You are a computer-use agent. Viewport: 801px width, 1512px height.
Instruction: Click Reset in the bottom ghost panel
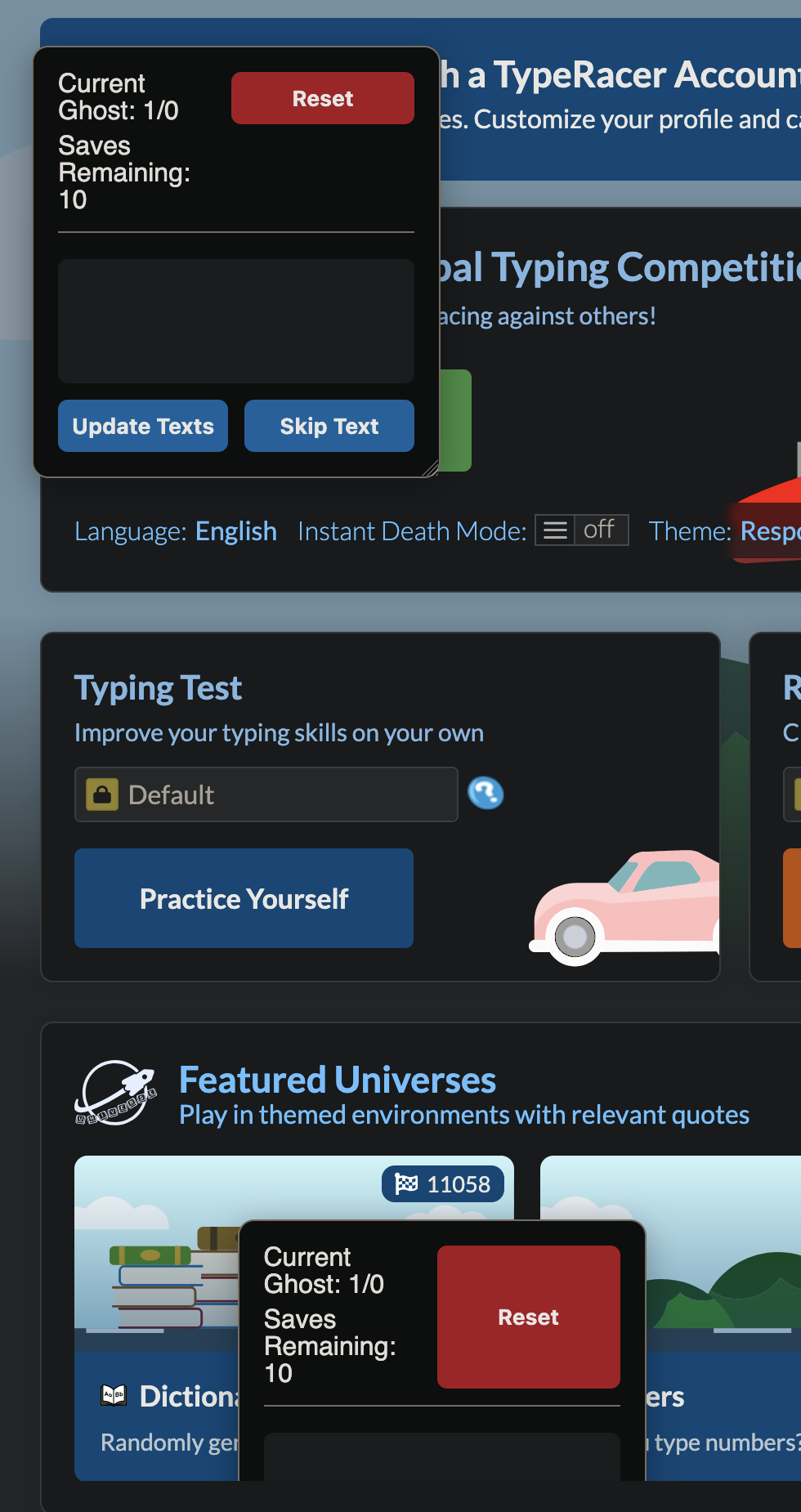529,1317
